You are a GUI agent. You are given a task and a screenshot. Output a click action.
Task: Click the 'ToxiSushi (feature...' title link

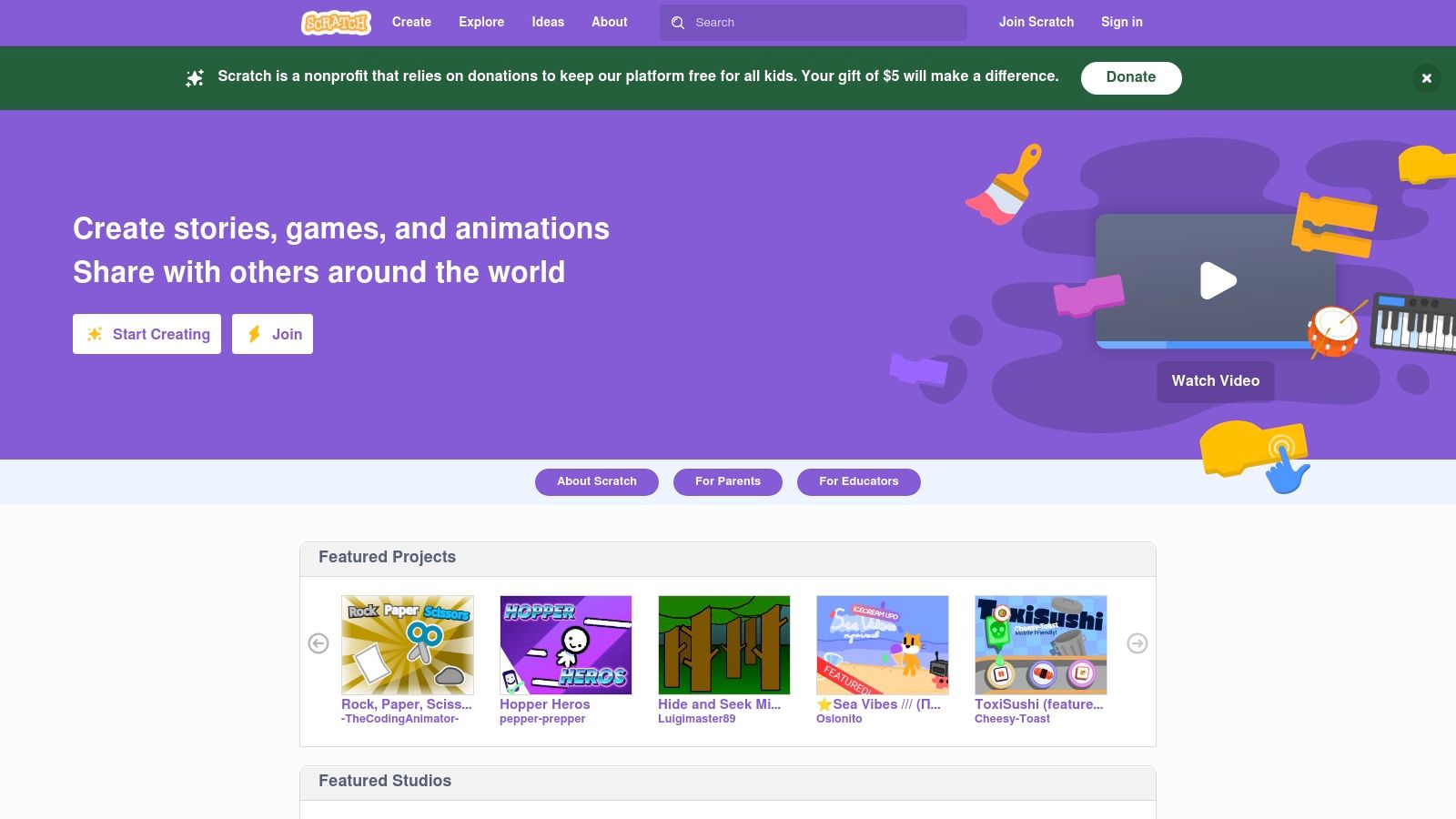click(x=1039, y=704)
